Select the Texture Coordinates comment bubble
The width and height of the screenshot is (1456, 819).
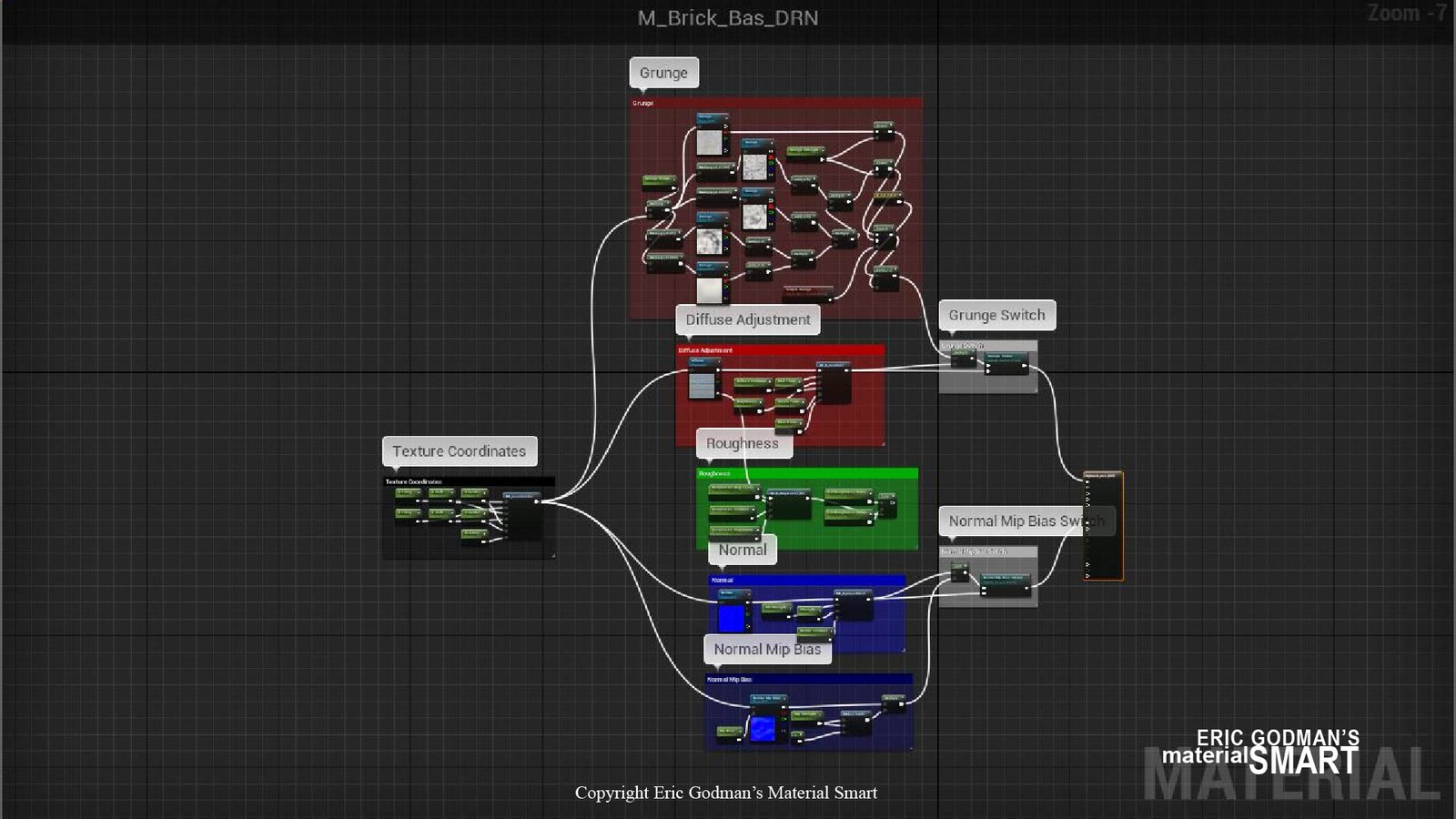(x=459, y=451)
